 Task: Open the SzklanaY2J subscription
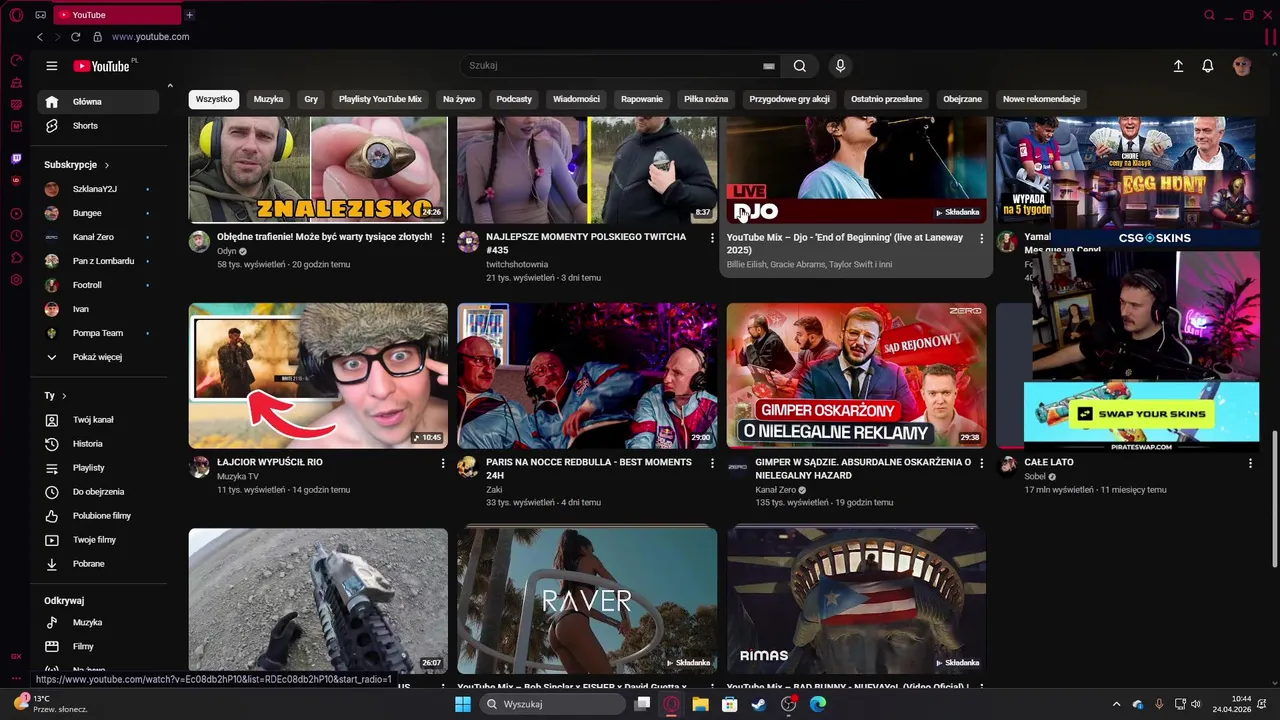click(98, 189)
